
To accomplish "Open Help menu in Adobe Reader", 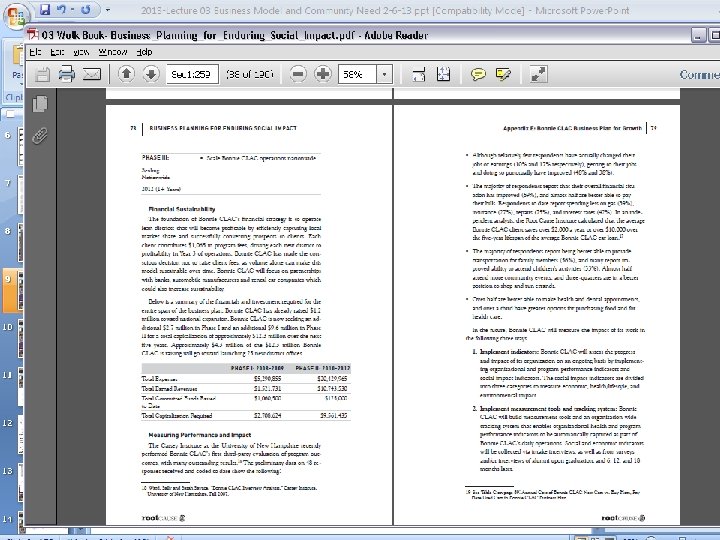I will (144, 52).
